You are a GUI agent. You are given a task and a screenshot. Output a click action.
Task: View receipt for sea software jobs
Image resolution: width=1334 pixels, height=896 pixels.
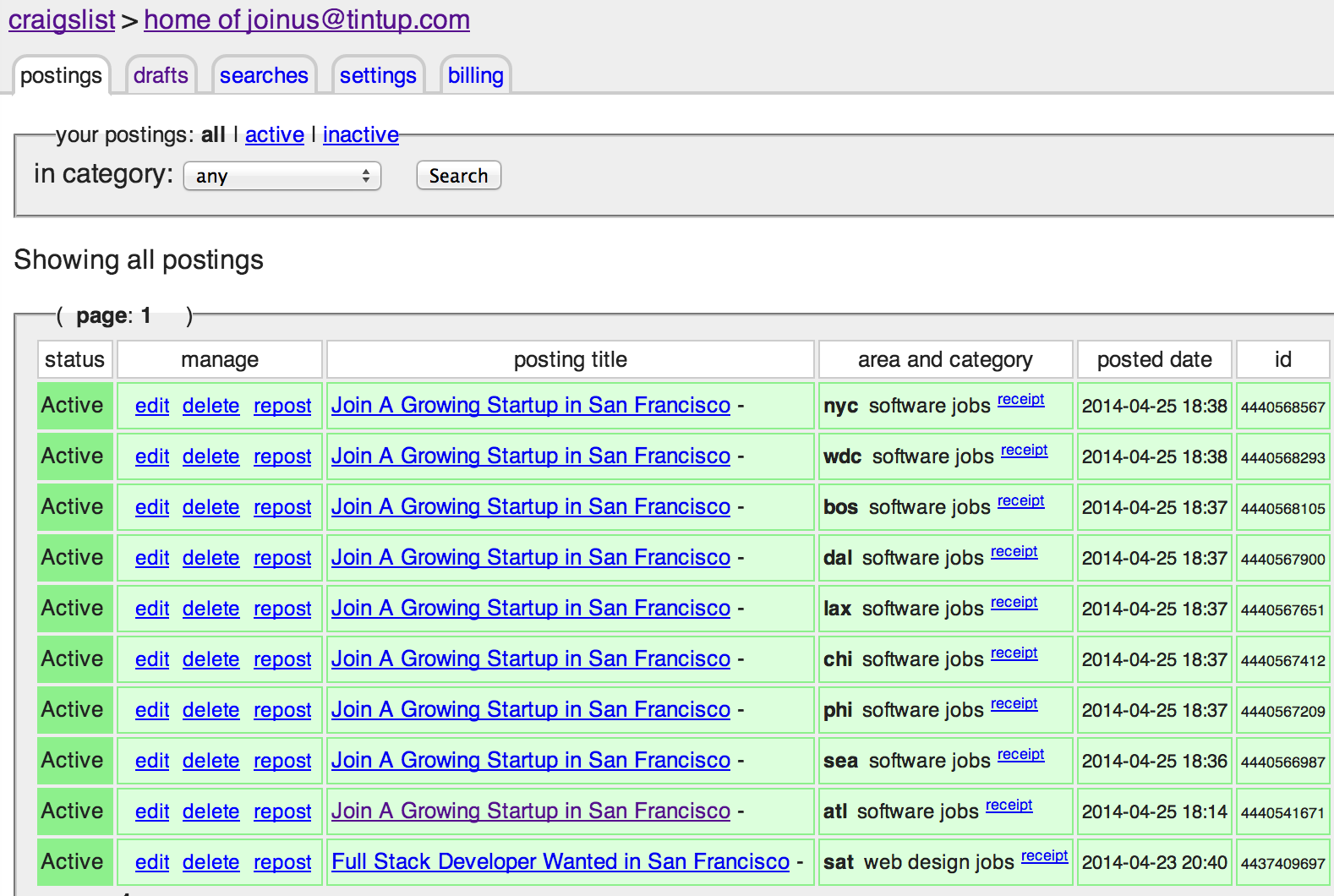coord(1021,754)
